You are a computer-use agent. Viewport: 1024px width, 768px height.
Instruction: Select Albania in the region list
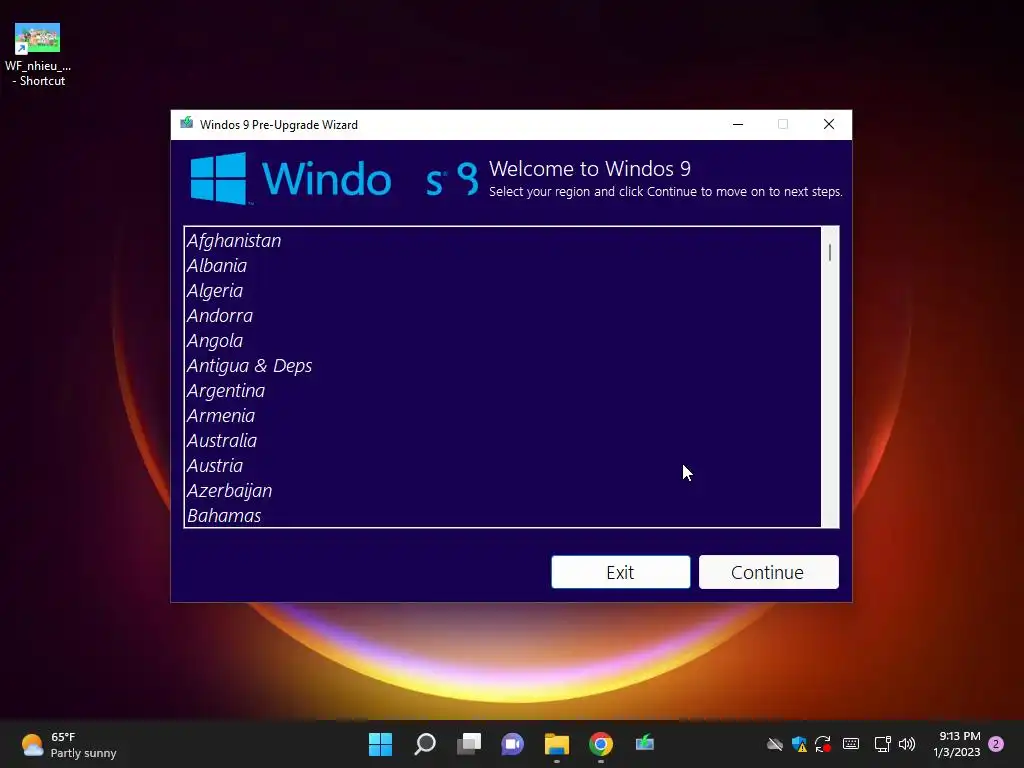[502, 266]
